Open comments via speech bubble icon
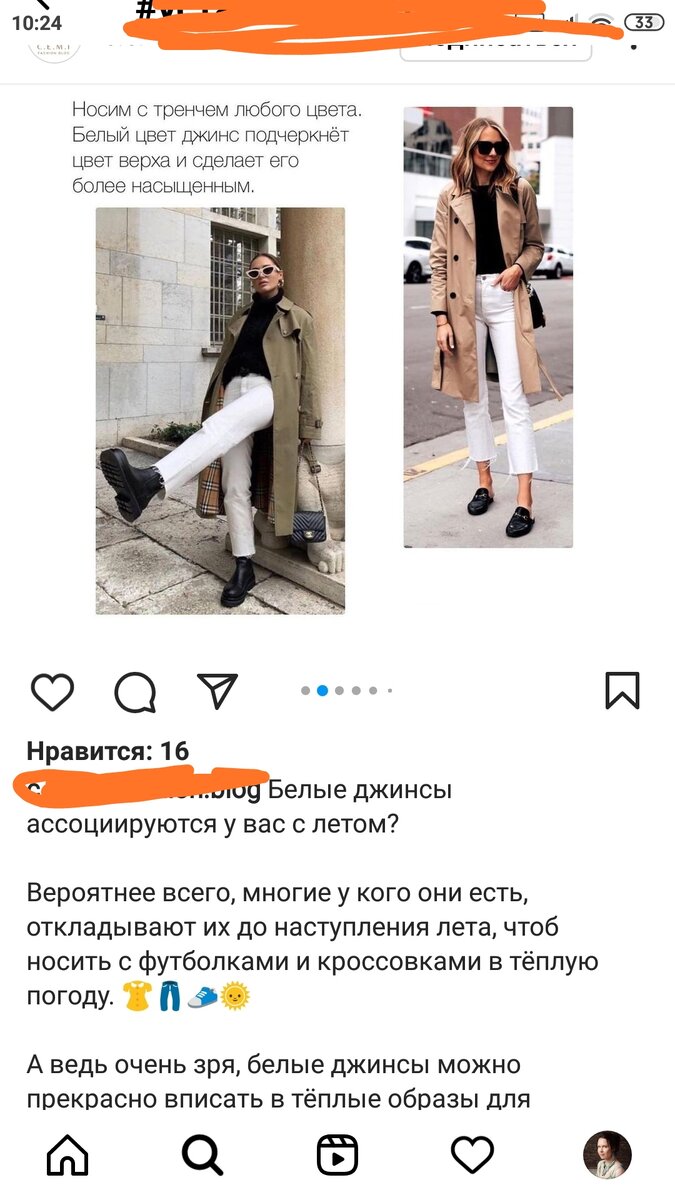Viewport: 675px width, 1200px height. [134, 691]
